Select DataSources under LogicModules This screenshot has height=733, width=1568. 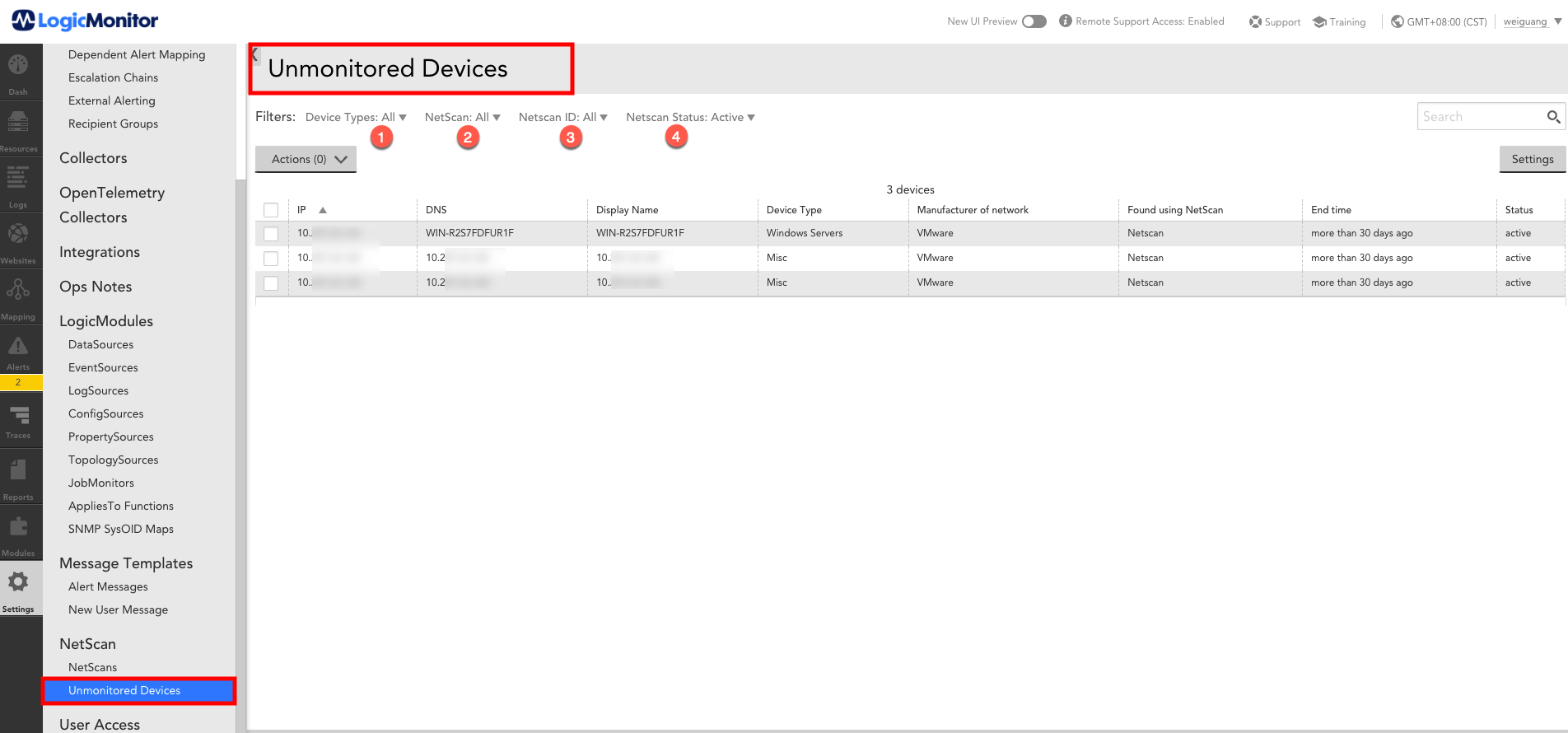click(100, 344)
